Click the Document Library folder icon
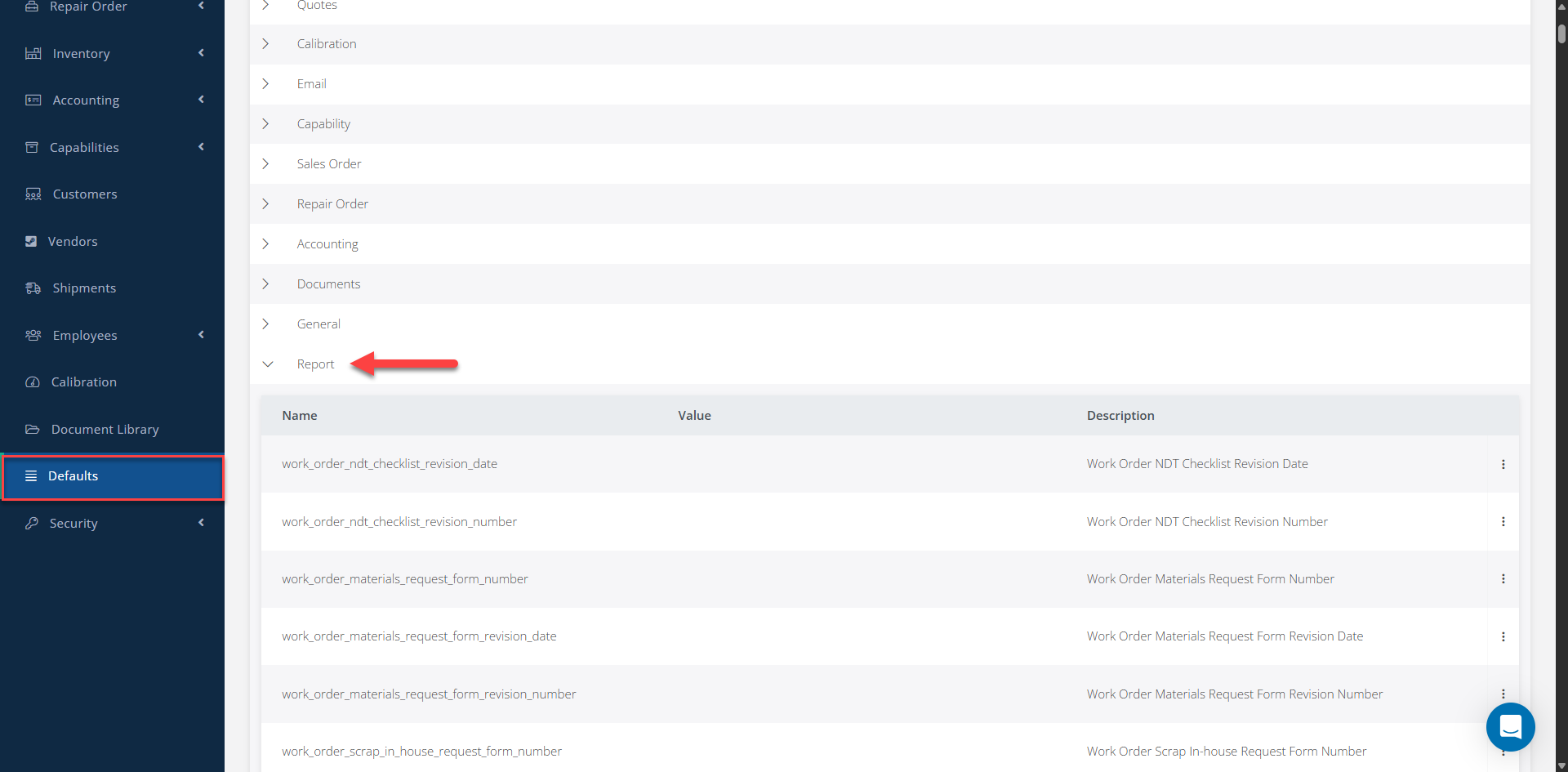Viewport: 1568px width, 772px height. 33,429
